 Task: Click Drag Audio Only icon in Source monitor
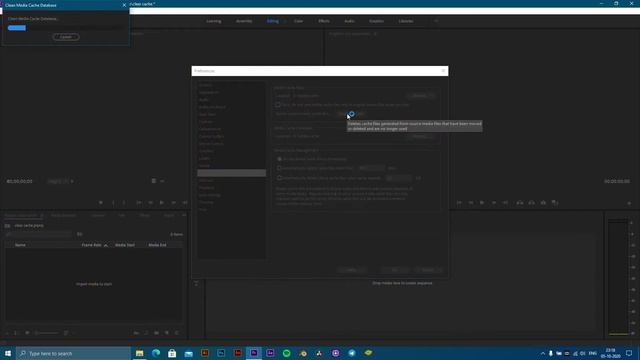click(162, 181)
